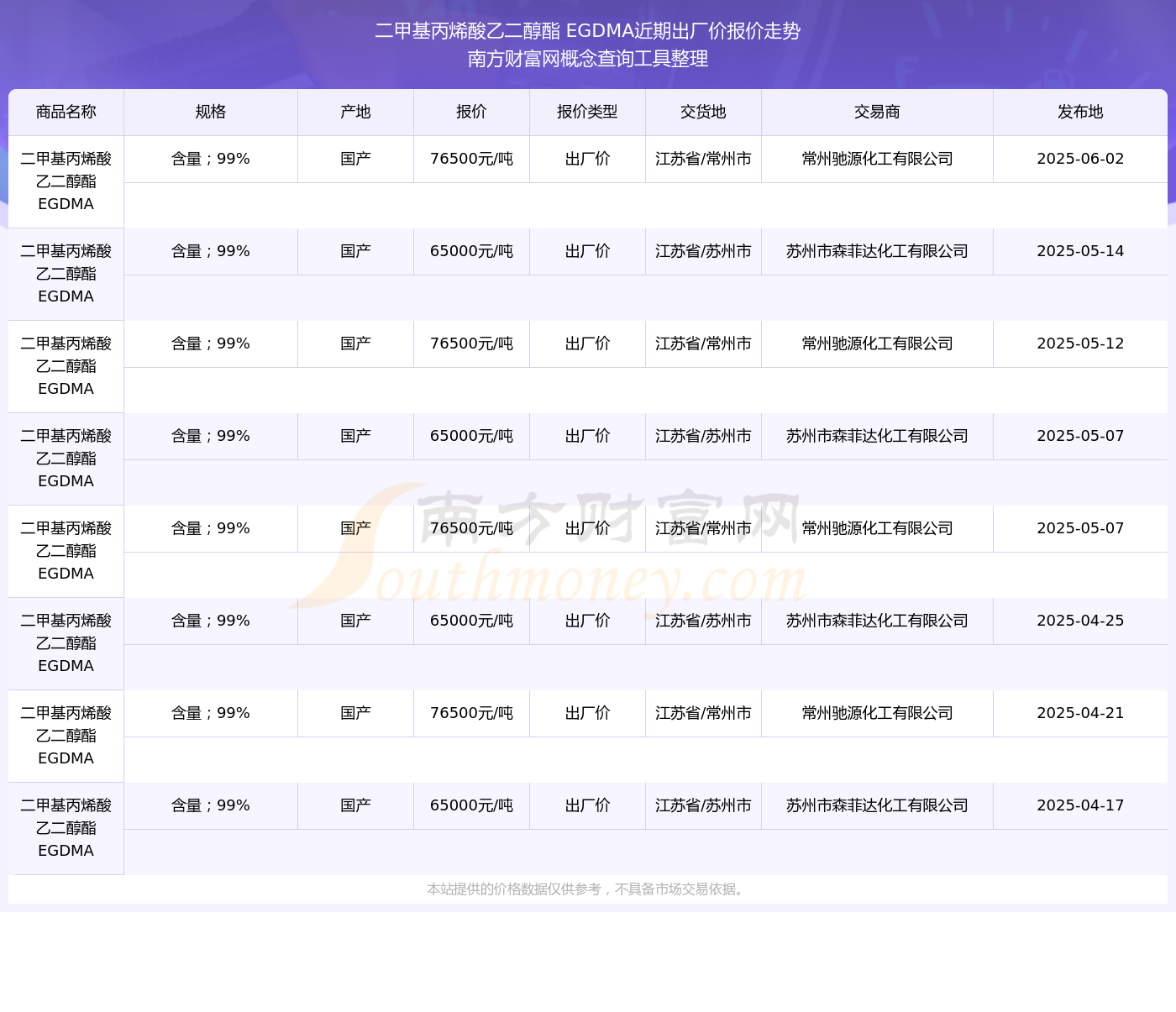Click 常州驰源化工有限公司 in the 2025-05-12 row
The image size is (1176, 1012).
878,343
